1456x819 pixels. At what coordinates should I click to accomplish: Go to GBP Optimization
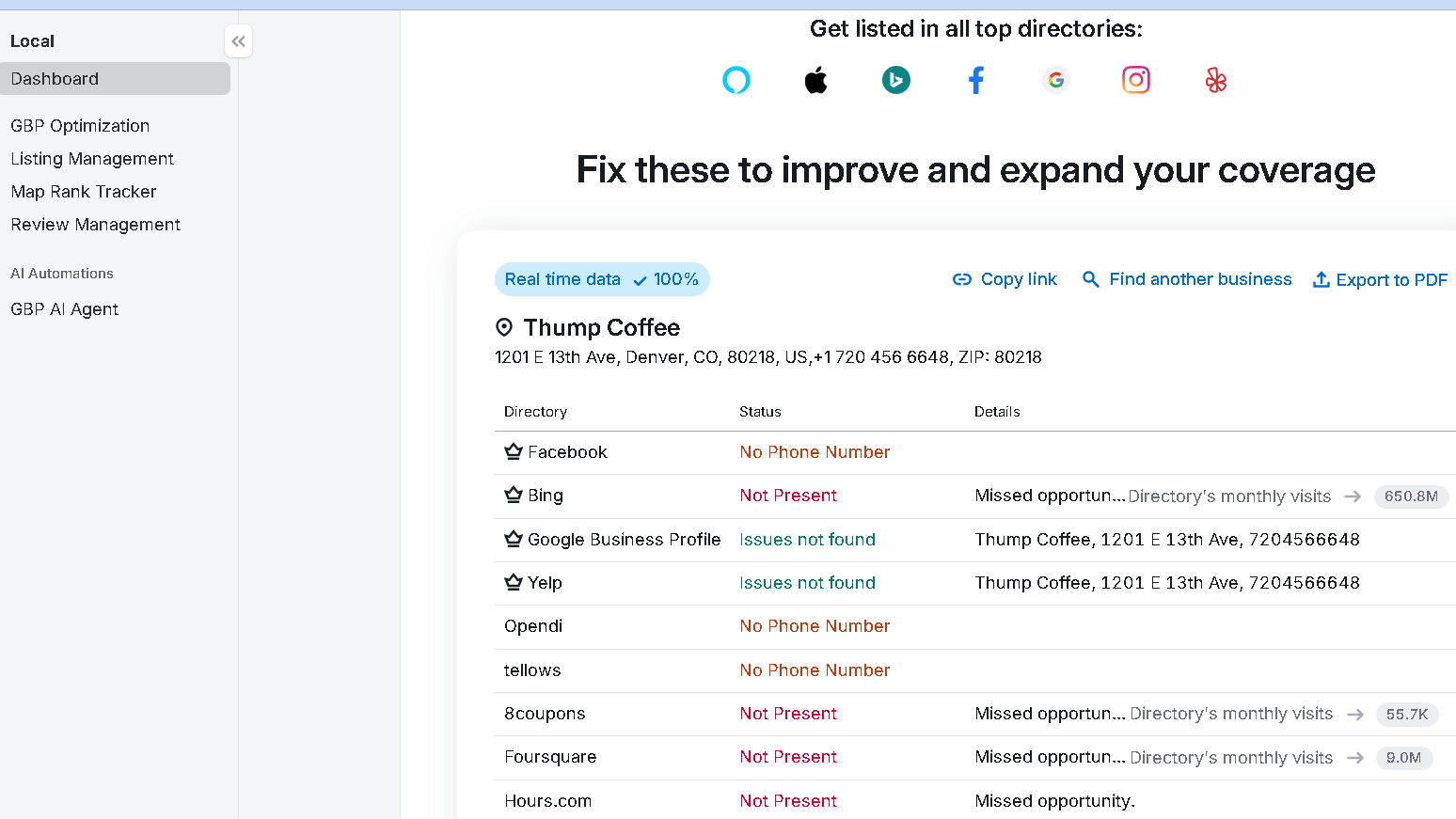tap(80, 126)
